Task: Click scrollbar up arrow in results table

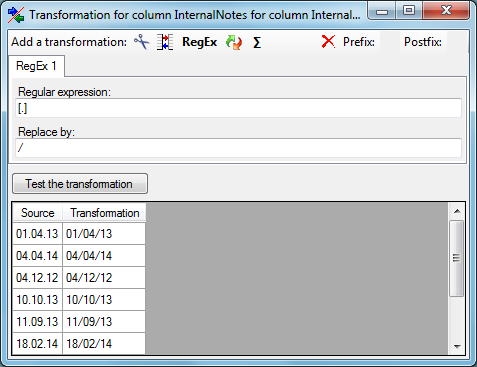Action: (x=457, y=211)
